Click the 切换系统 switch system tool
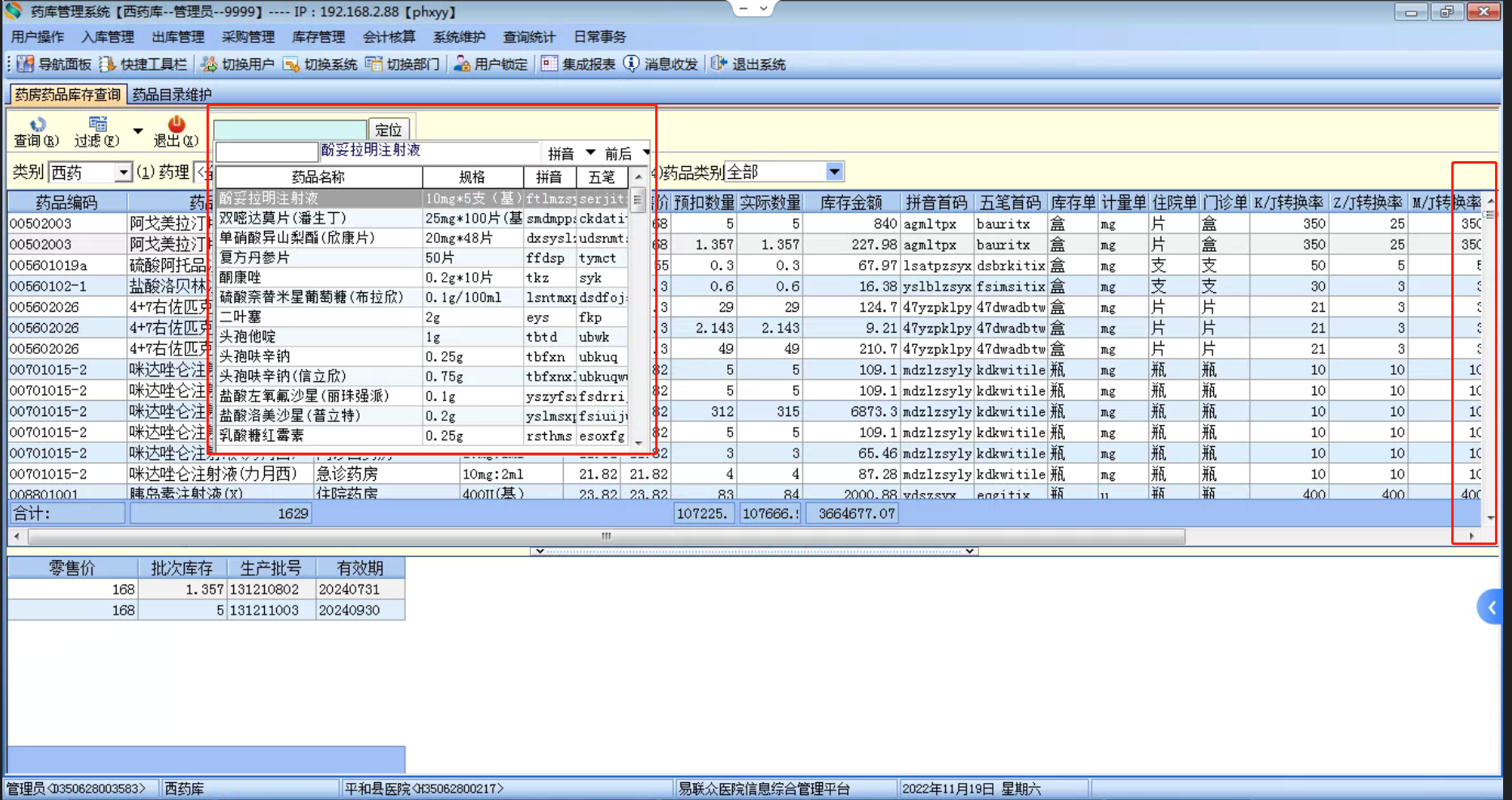The height and width of the screenshot is (800, 1512). coord(320,64)
